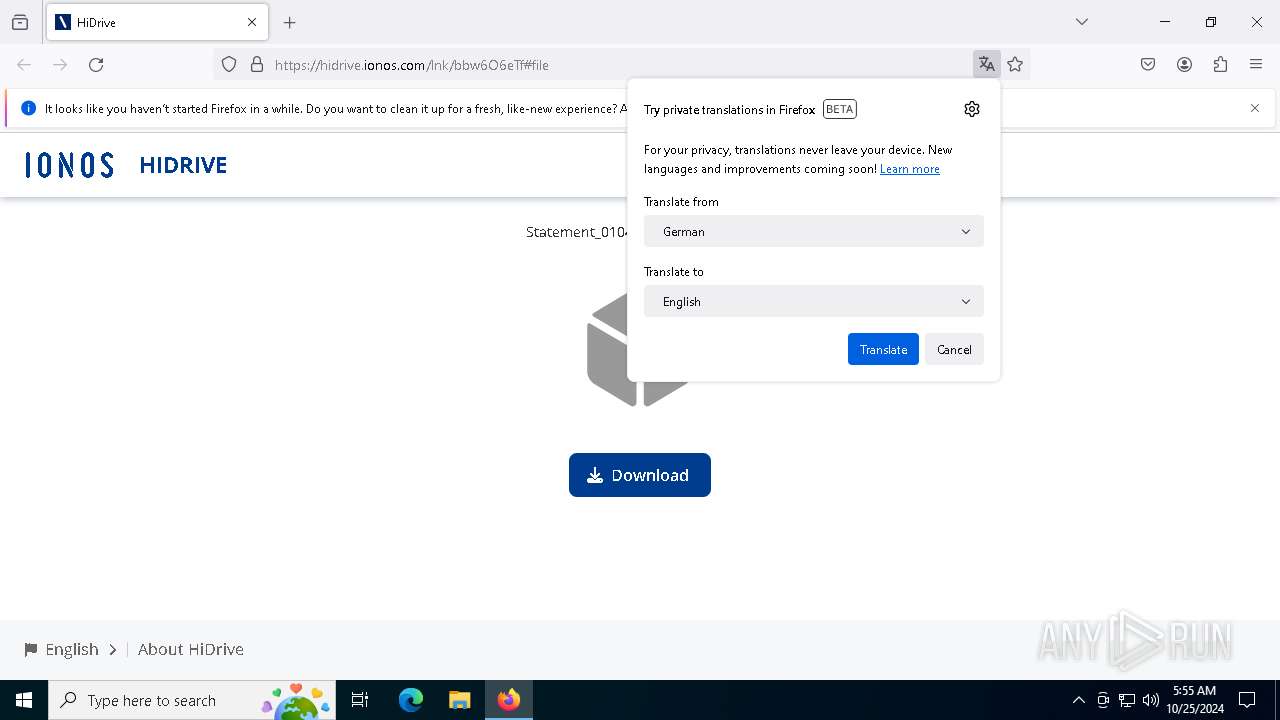1280x720 pixels.
Task: Reload the current page
Action: 96,65
